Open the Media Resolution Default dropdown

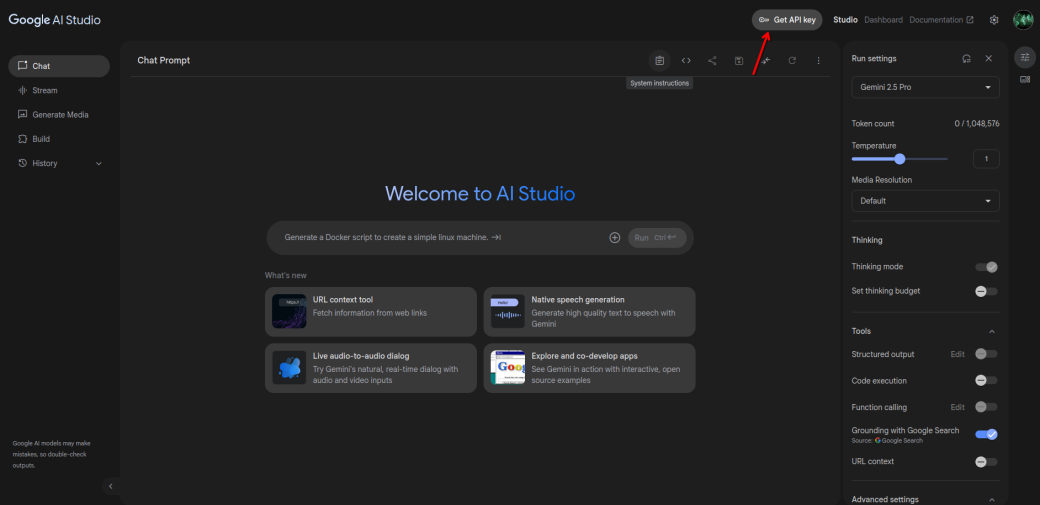tap(925, 200)
